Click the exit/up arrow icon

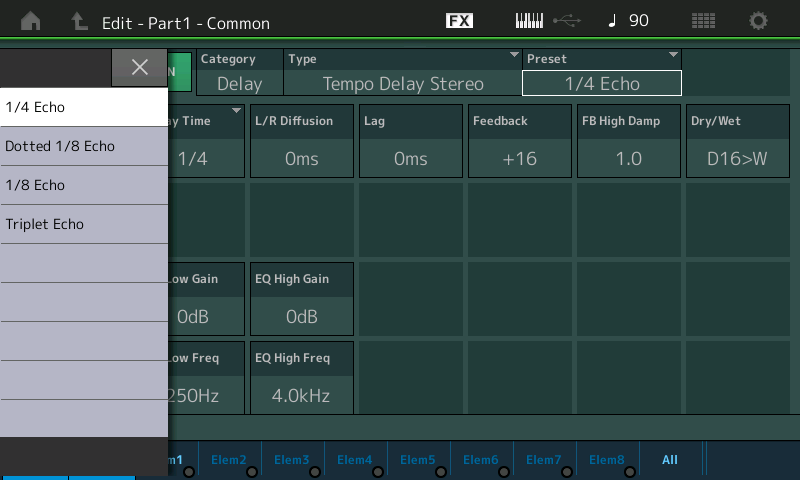coord(79,21)
